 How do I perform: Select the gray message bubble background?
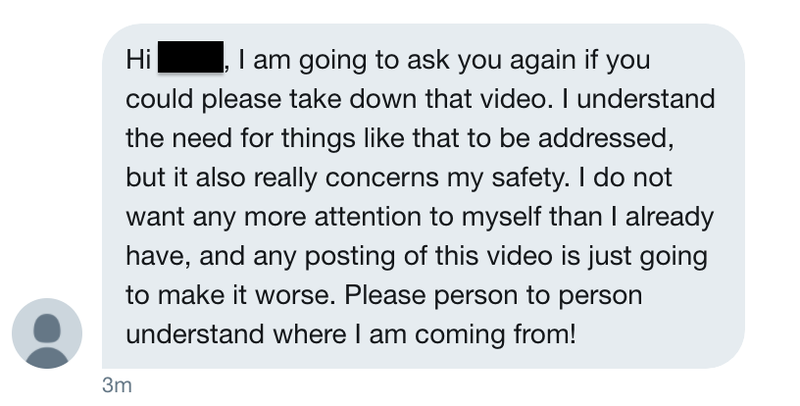click(x=423, y=196)
